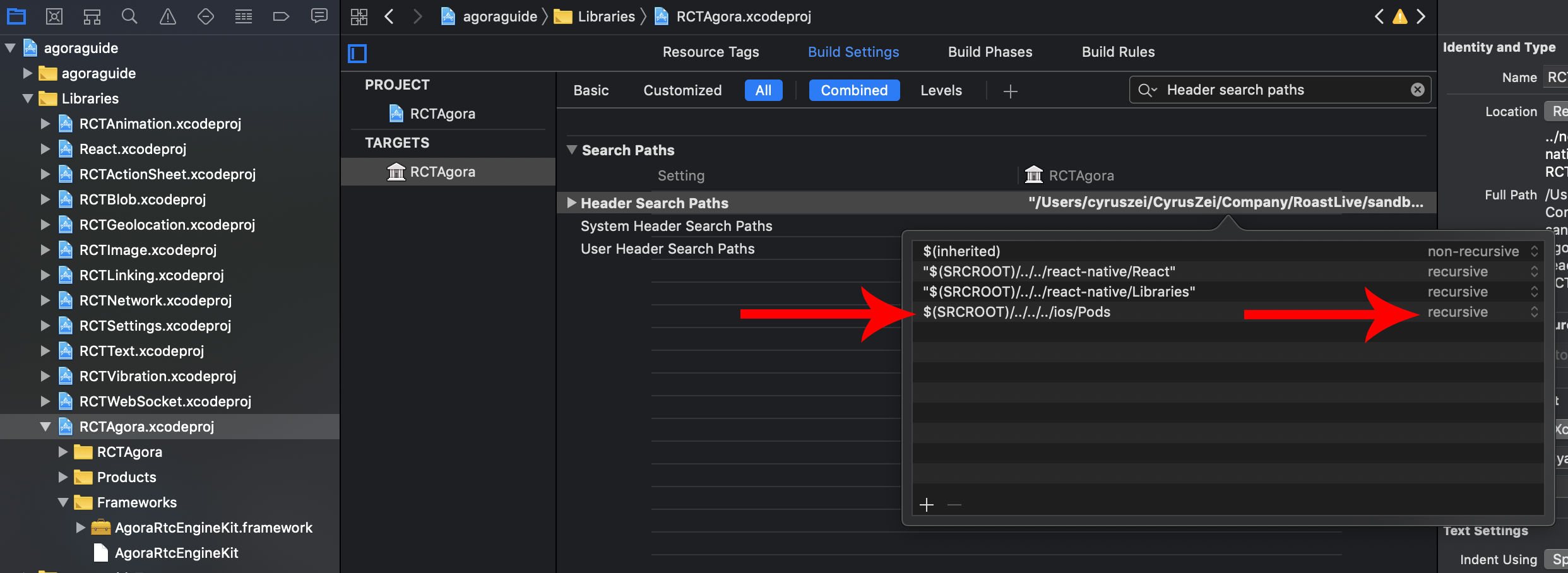Collapse RCTAgora.xcodeproj in navigator
The width and height of the screenshot is (1568, 573).
[x=45, y=427]
